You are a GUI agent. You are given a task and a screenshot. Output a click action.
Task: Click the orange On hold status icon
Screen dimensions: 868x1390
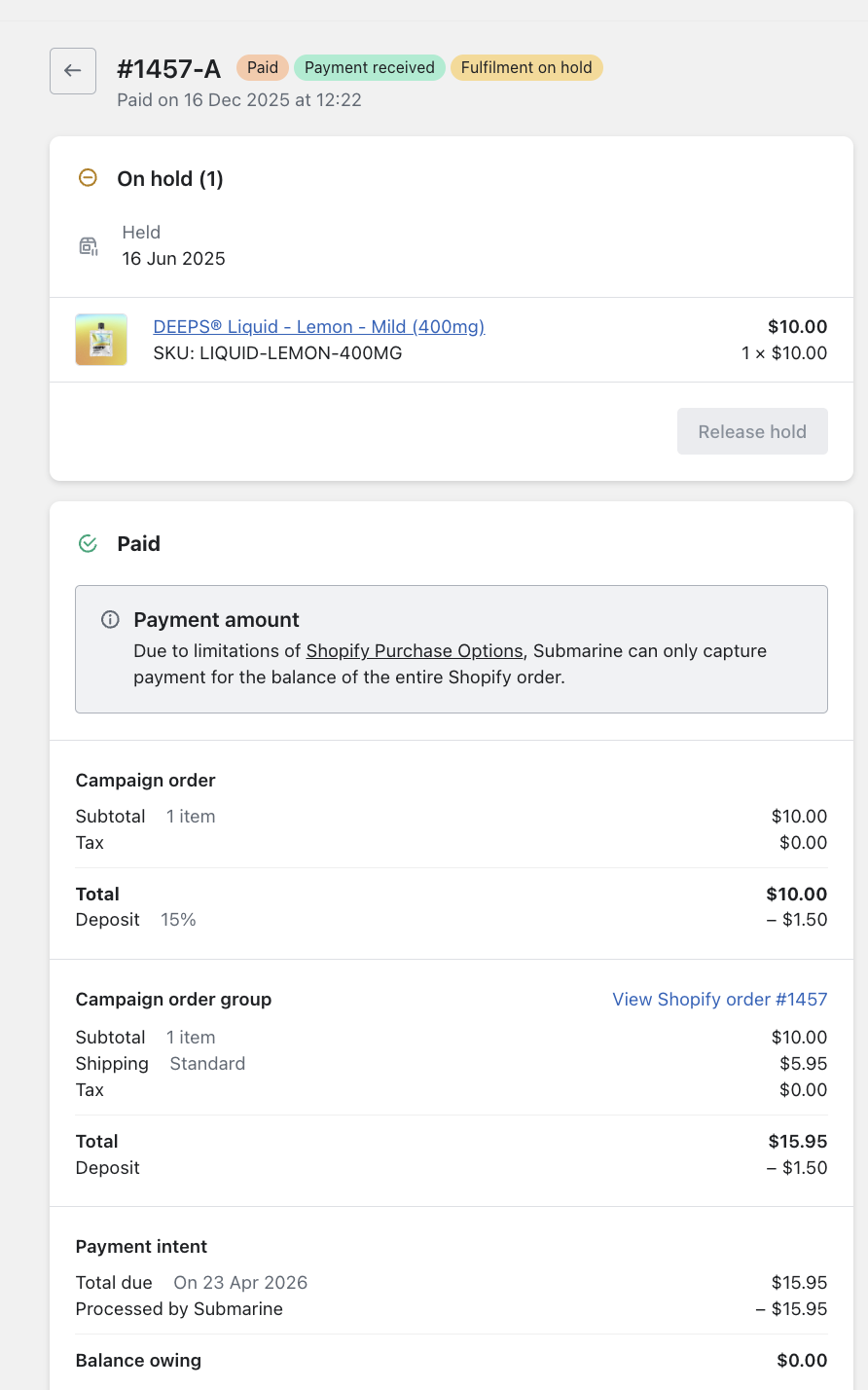pyautogui.click(x=88, y=178)
